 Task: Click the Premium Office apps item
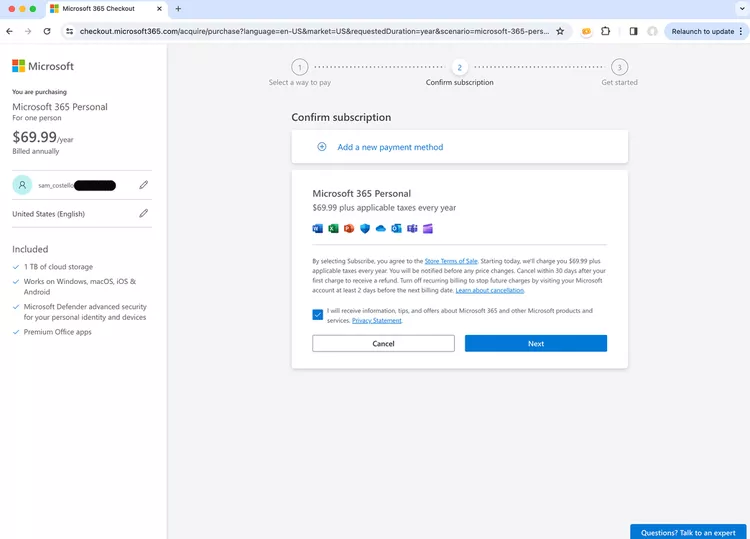click(x=57, y=332)
